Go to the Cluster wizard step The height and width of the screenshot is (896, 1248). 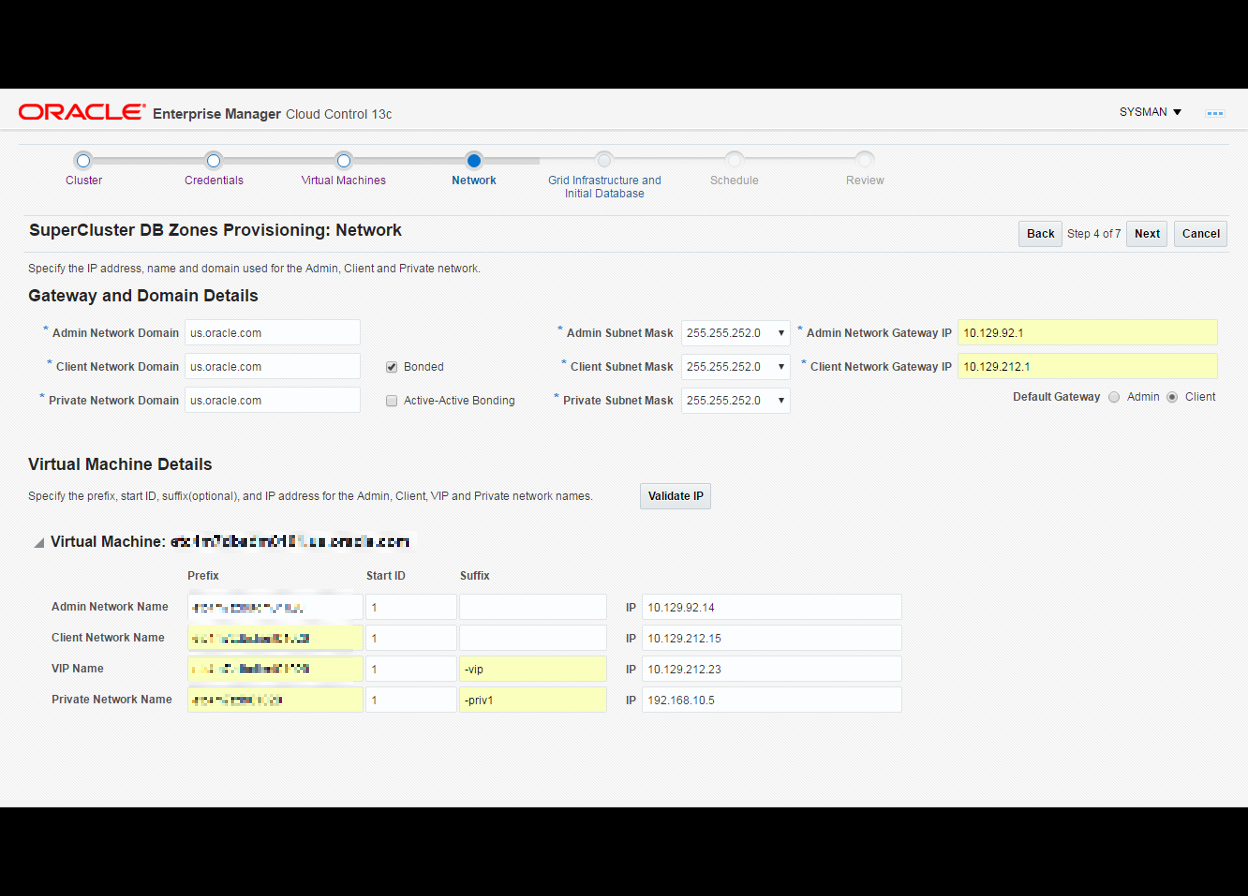coord(84,180)
